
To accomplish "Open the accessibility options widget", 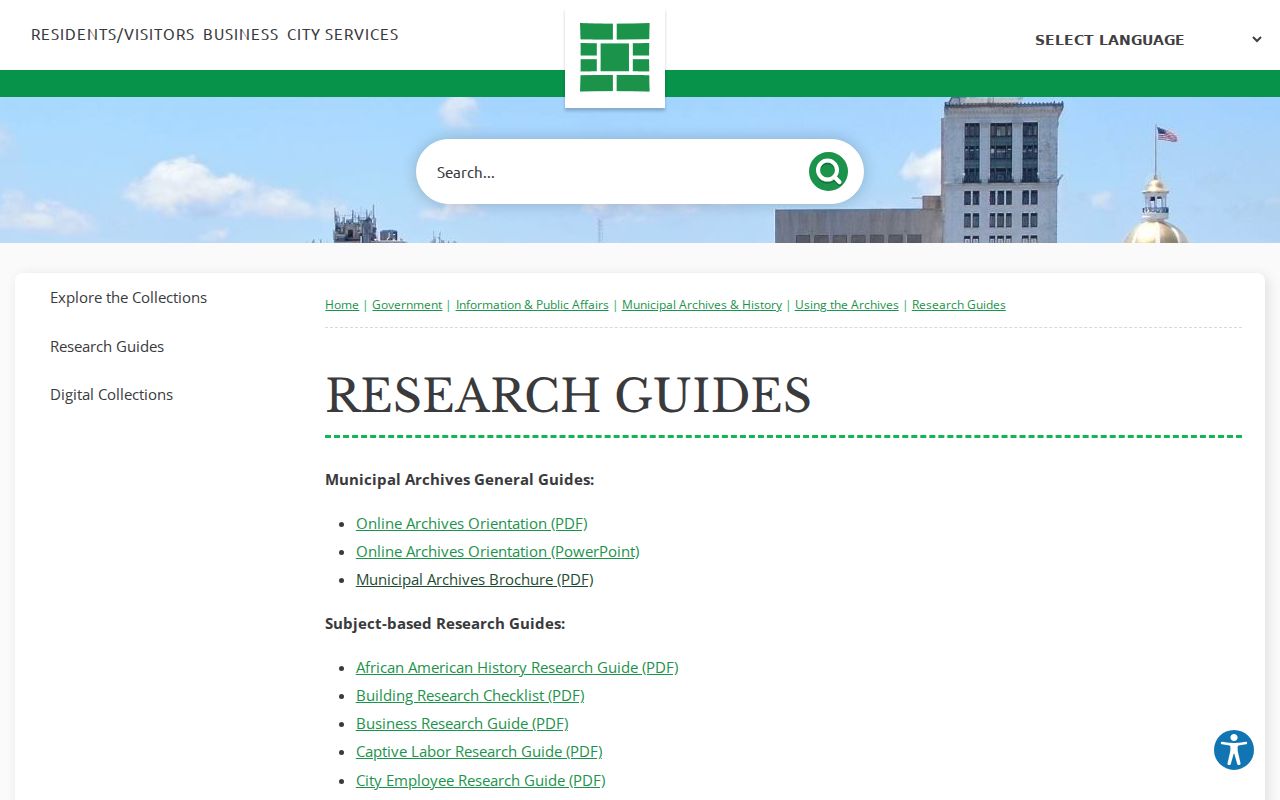I will (x=1234, y=750).
